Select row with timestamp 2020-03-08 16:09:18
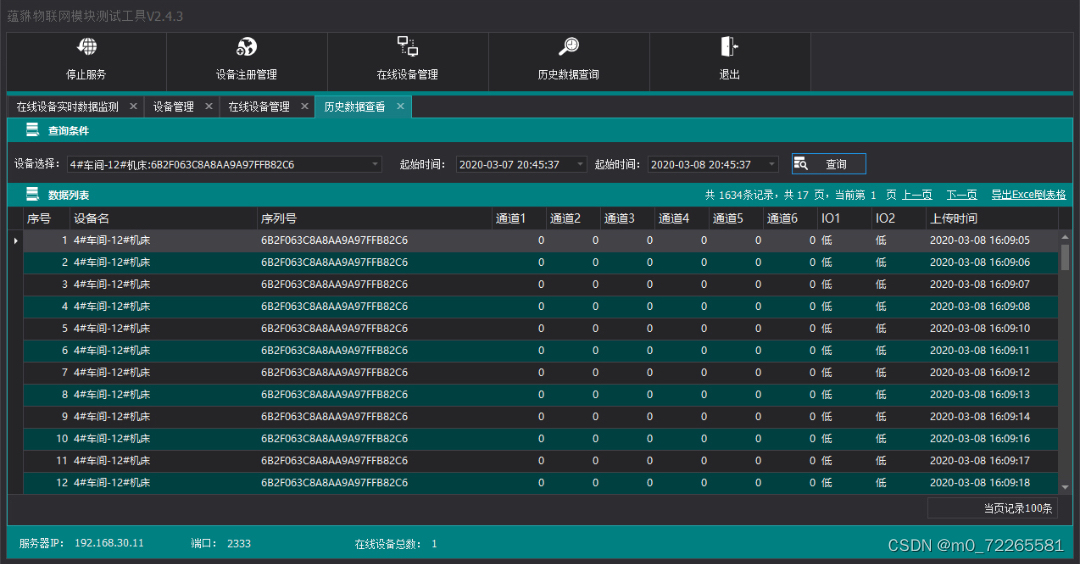The height and width of the screenshot is (564, 1080). click(x=541, y=483)
